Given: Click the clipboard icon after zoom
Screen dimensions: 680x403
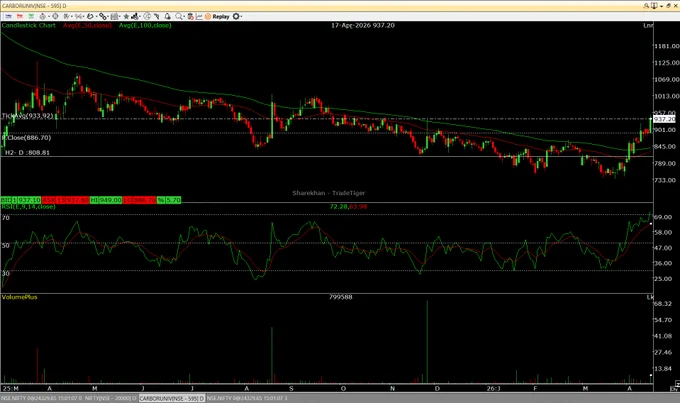Looking at the screenshot, I should 190,16.
